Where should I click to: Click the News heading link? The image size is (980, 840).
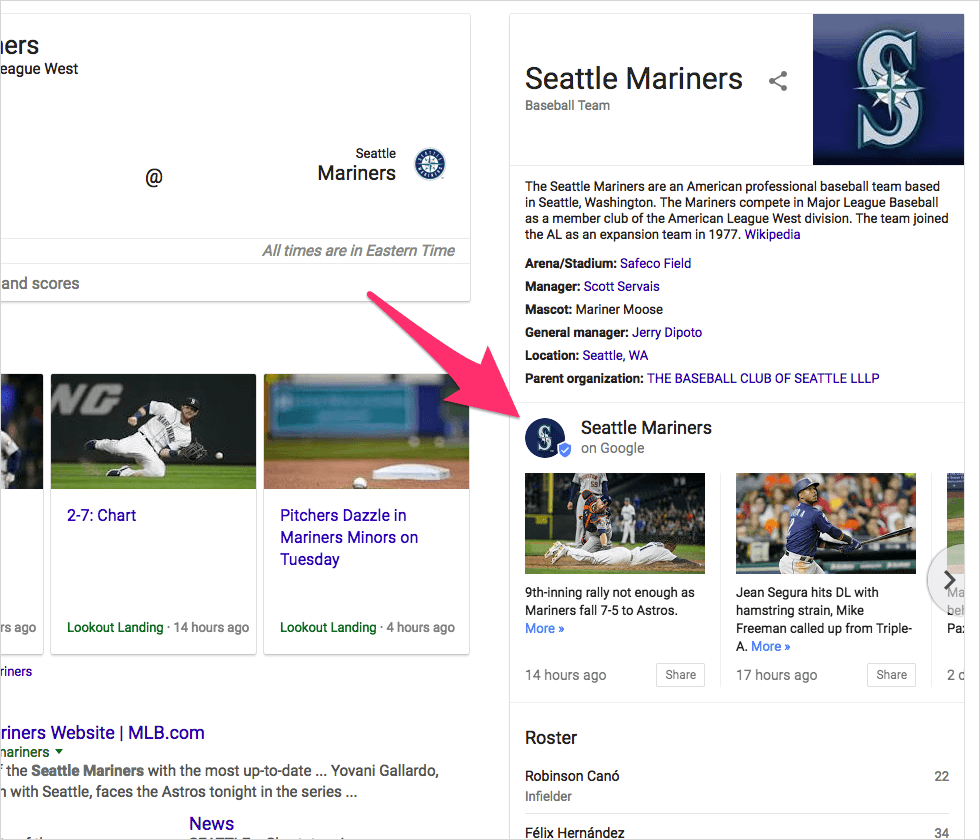(211, 823)
